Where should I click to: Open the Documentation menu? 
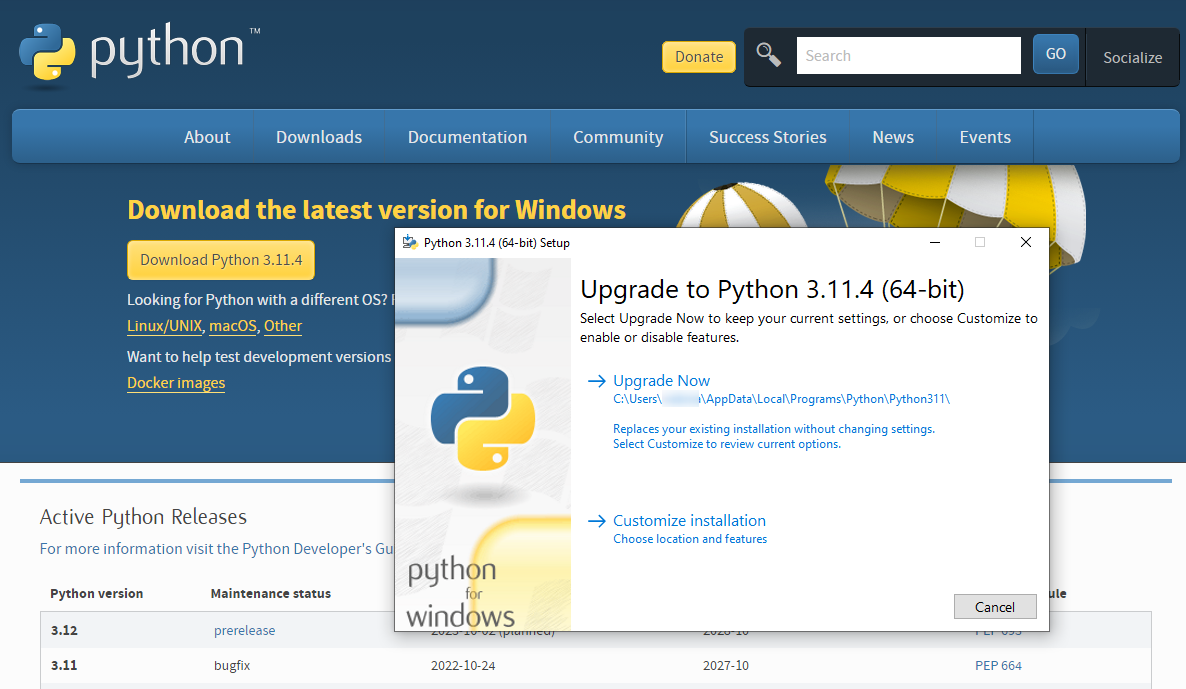tap(467, 137)
